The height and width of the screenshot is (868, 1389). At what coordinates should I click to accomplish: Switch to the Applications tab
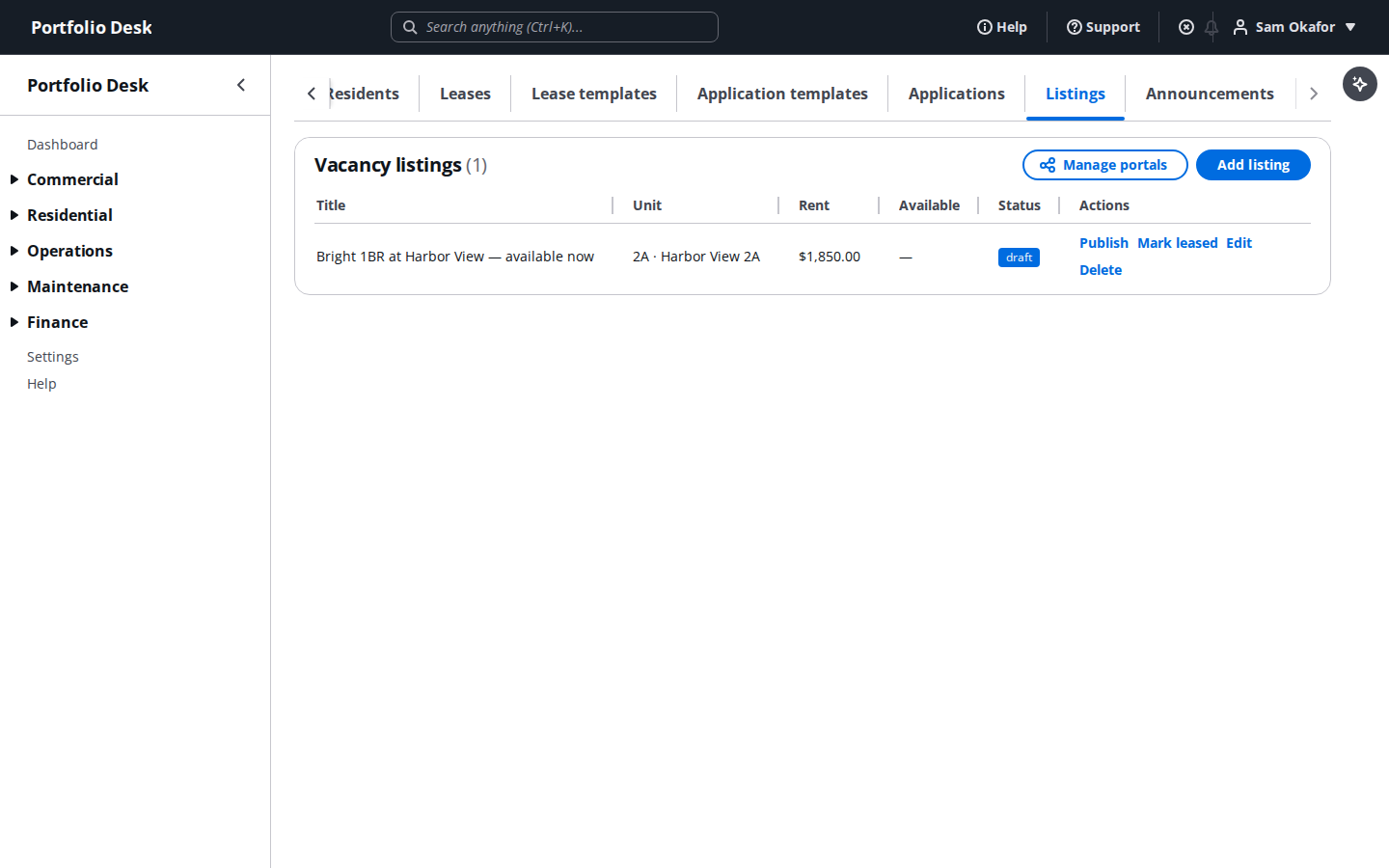point(957,94)
